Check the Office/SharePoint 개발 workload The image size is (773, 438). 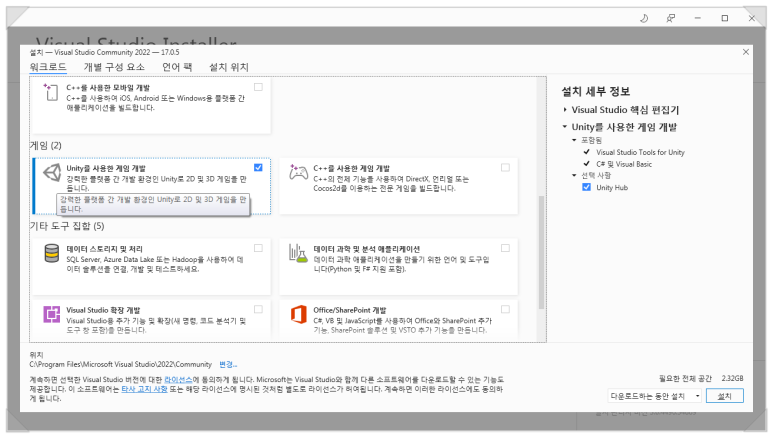point(505,309)
